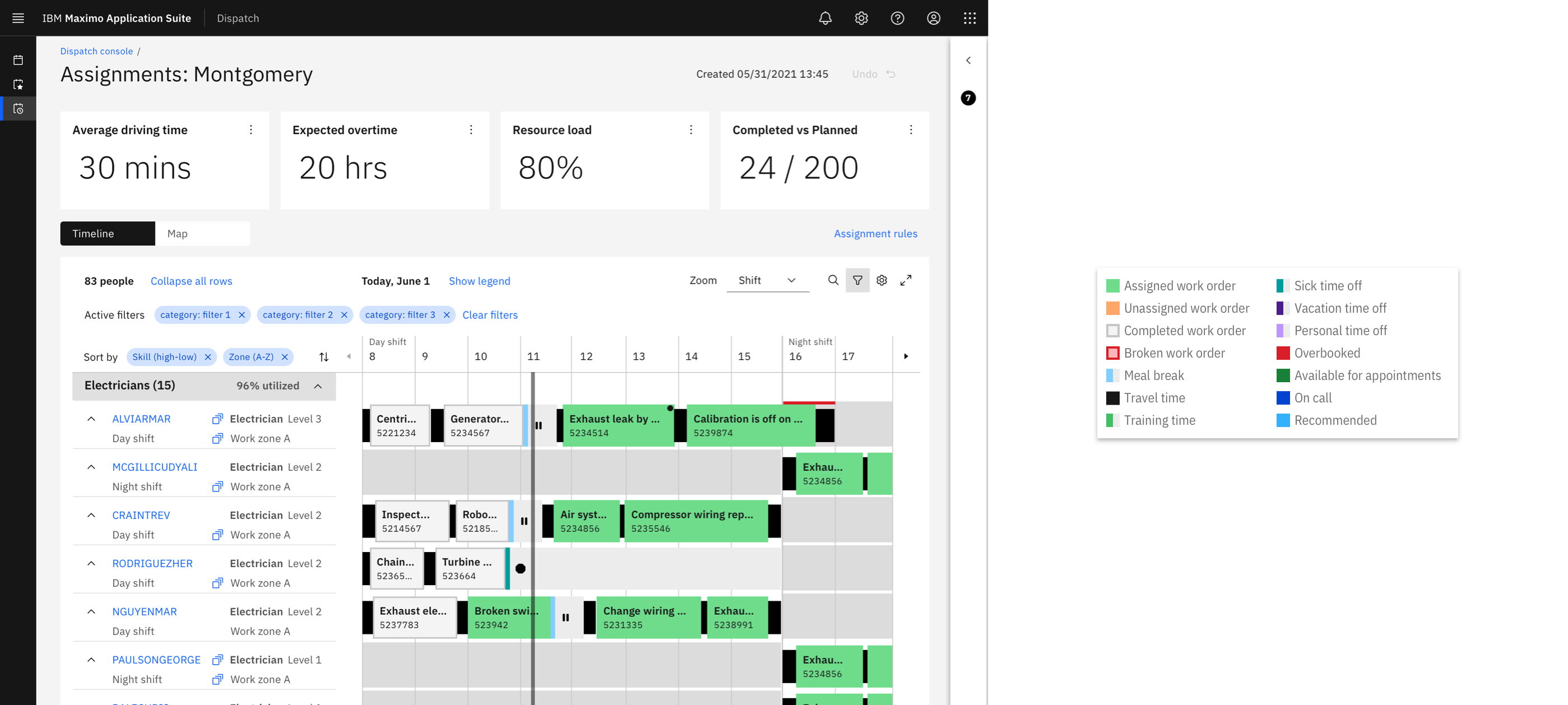Collapse RODRIGUEZHER row
Viewport: 1568px width, 705px height.
point(91,563)
